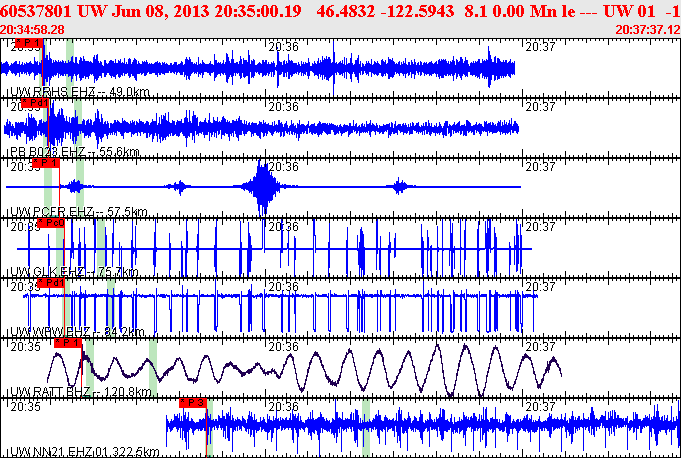Click the UW NN21 EHZ 322.6km label
681x458 pixels.
click(84, 452)
